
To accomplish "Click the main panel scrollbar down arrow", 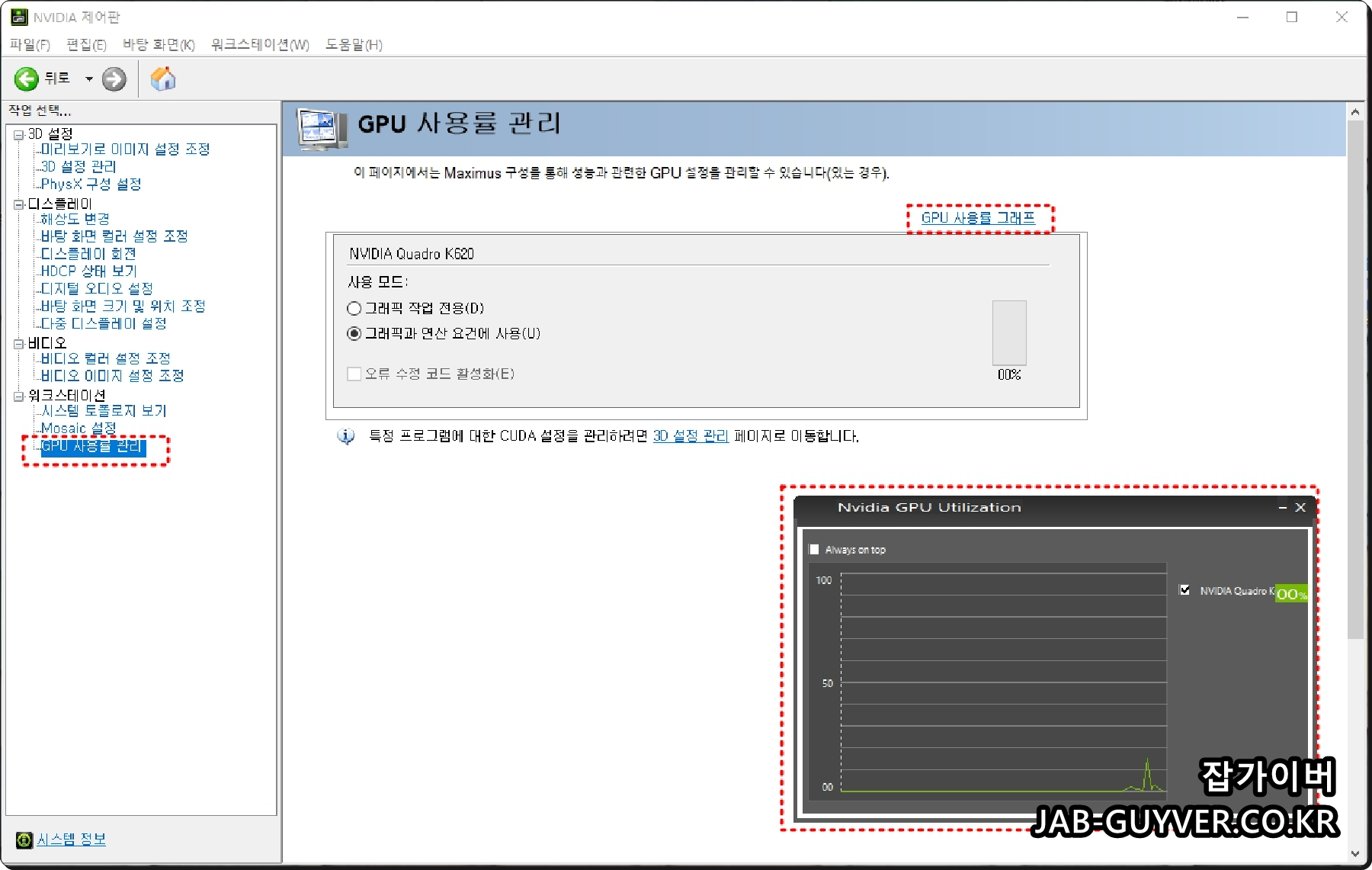I will [1355, 854].
